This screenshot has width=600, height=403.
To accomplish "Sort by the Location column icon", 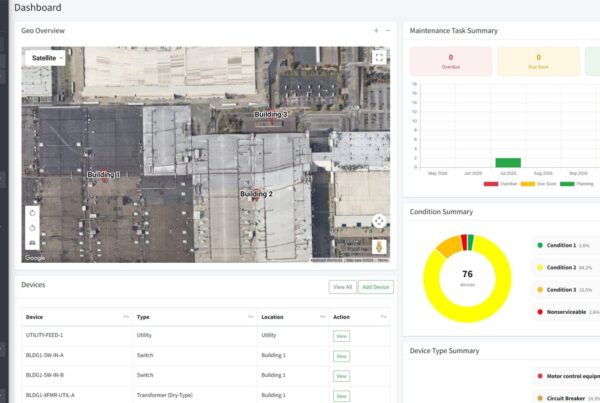I will click(x=323, y=317).
